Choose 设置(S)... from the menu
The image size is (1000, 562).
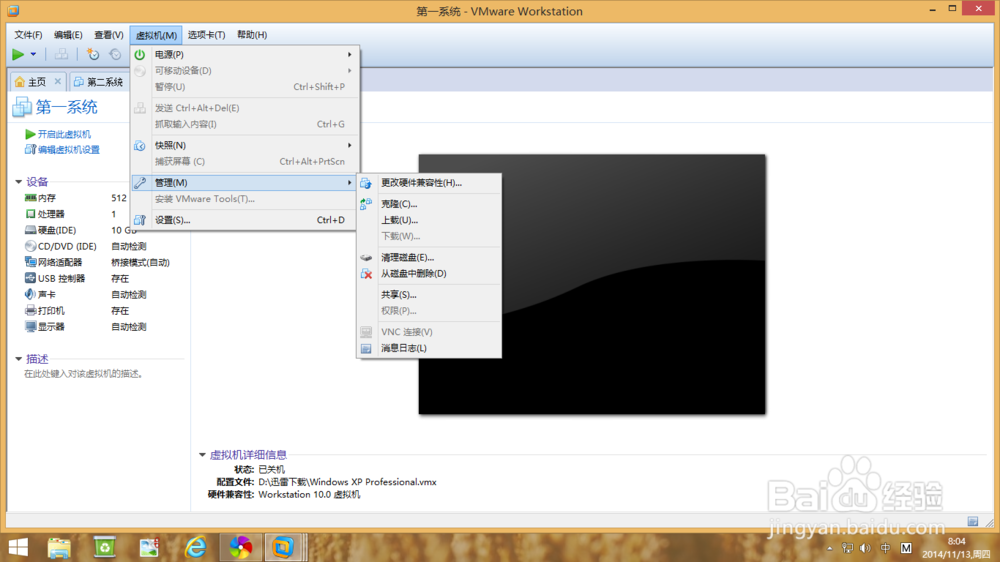pos(245,220)
